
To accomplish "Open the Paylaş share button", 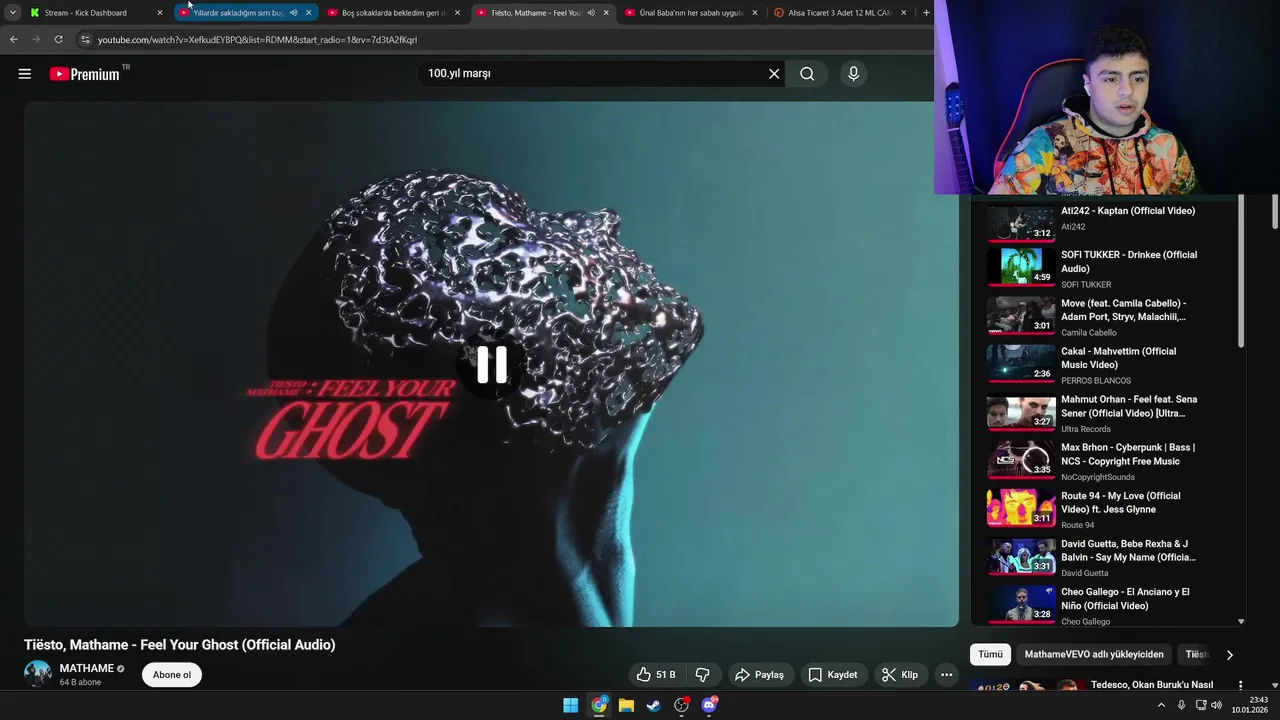I will tap(759, 675).
